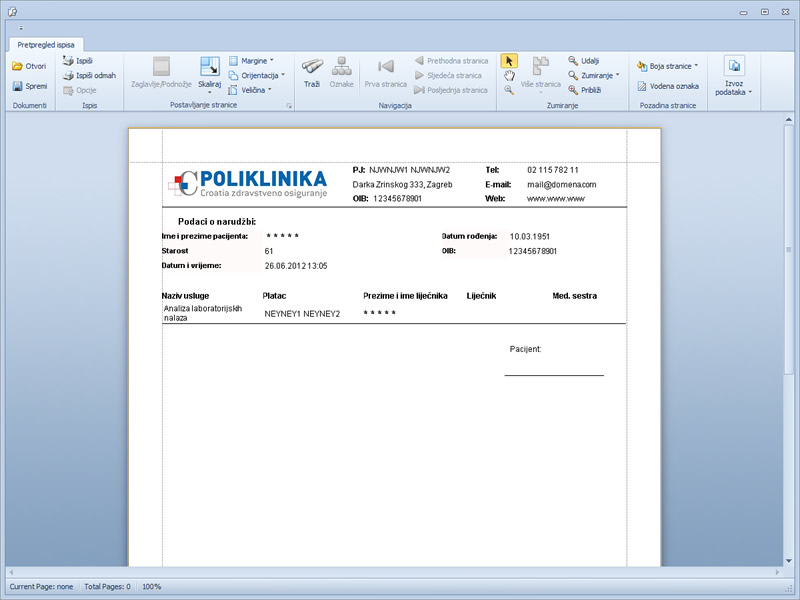Select the mouse pointer tool

pos(509,61)
